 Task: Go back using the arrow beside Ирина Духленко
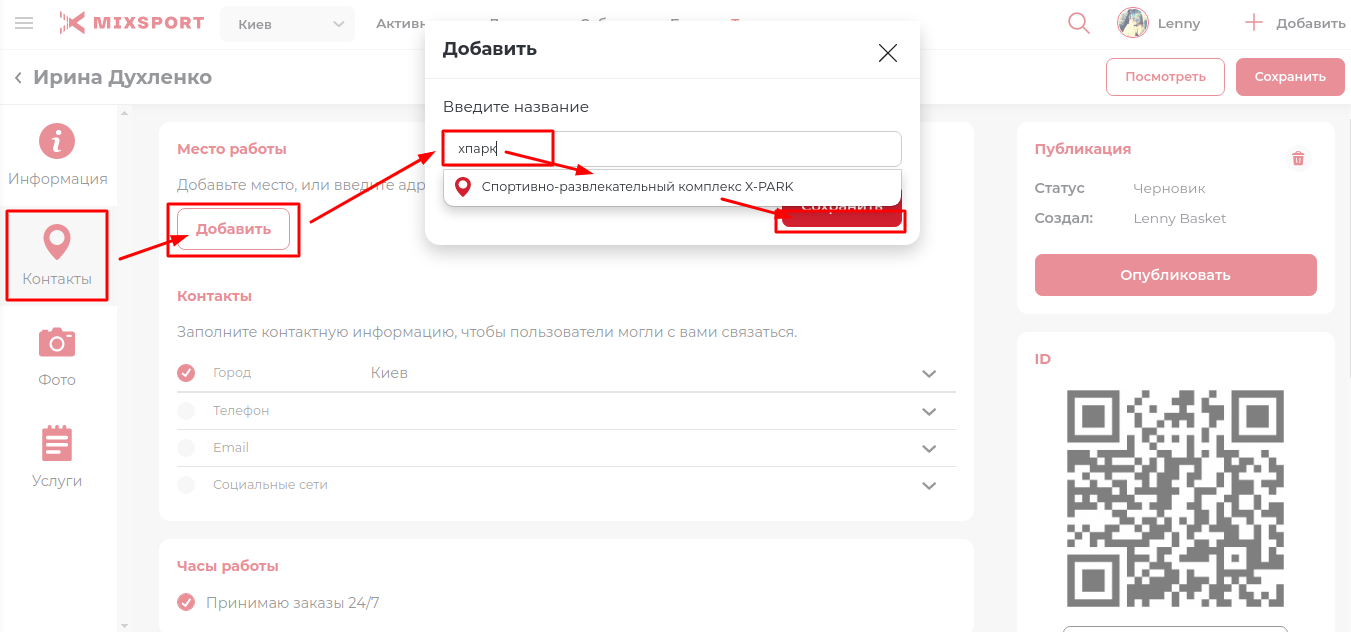click(x=18, y=78)
